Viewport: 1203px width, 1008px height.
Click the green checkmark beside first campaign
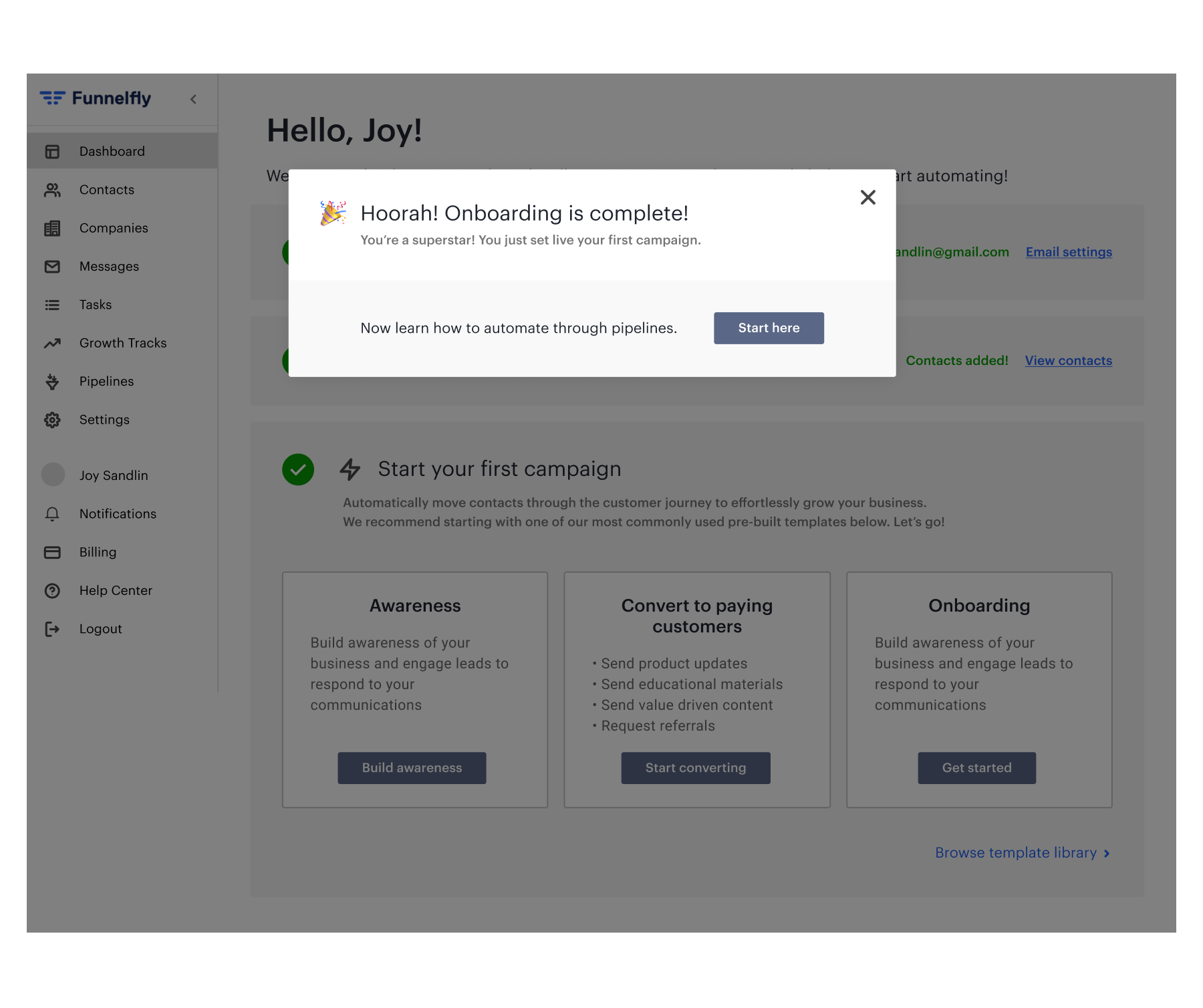tap(298, 469)
